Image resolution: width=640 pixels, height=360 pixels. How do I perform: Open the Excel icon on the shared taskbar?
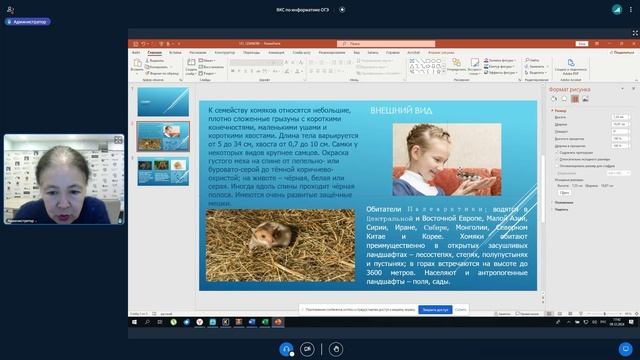pyautogui.click(x=265, y=322)
